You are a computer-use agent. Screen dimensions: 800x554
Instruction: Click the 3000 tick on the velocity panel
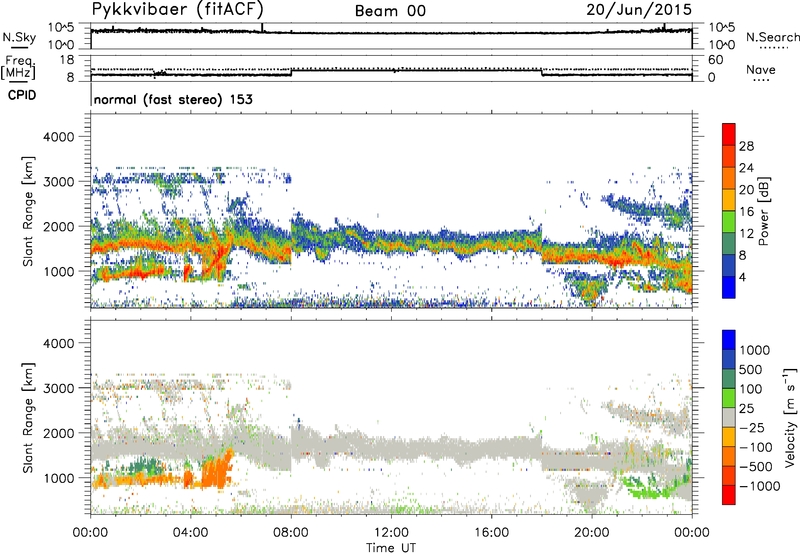pos(58,388)
